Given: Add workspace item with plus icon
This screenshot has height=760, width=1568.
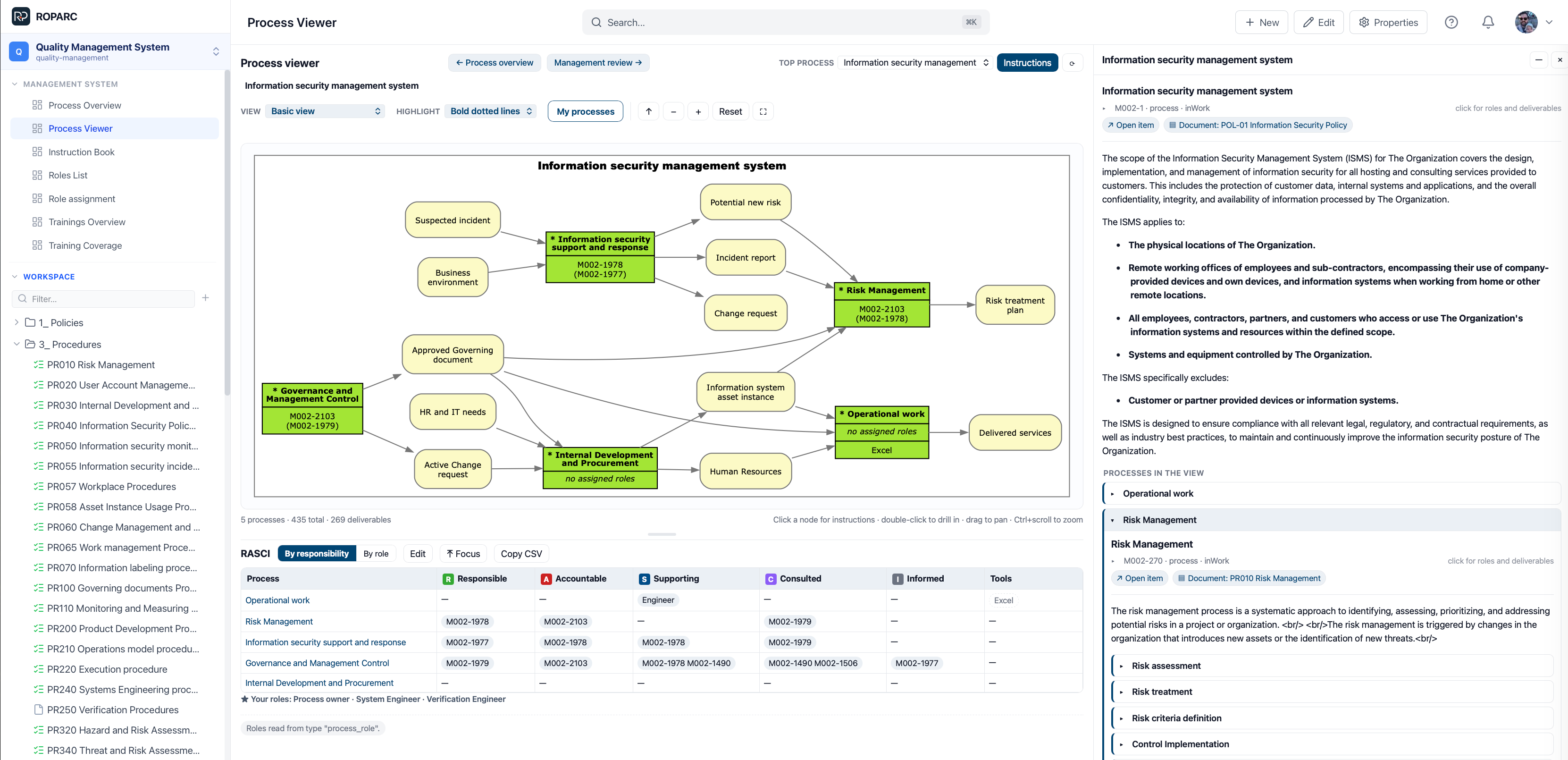Looking at the screenshot, I should [x=206, y=298].
